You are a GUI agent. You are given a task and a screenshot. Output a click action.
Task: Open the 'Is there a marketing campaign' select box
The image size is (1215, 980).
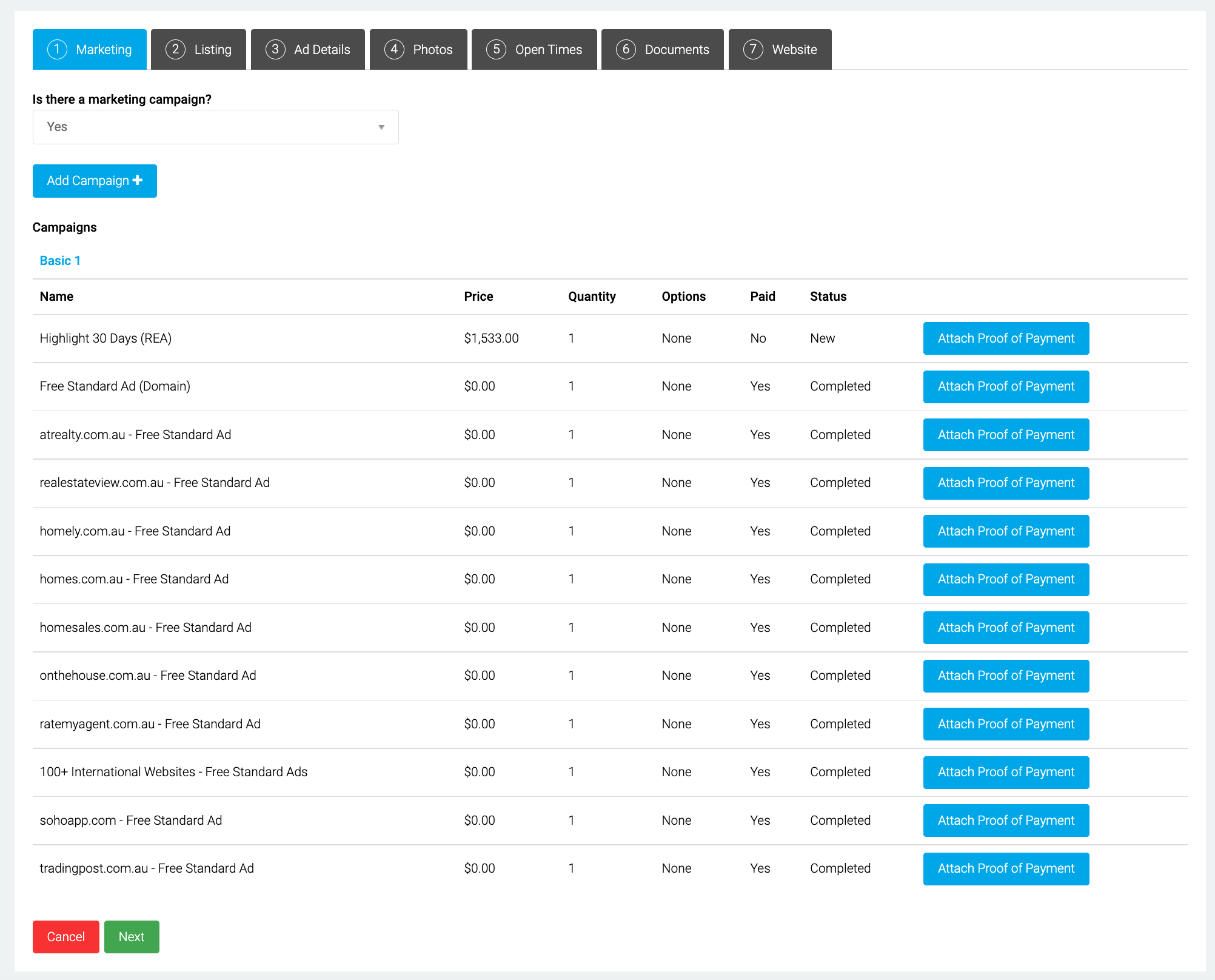coord(215,127)
